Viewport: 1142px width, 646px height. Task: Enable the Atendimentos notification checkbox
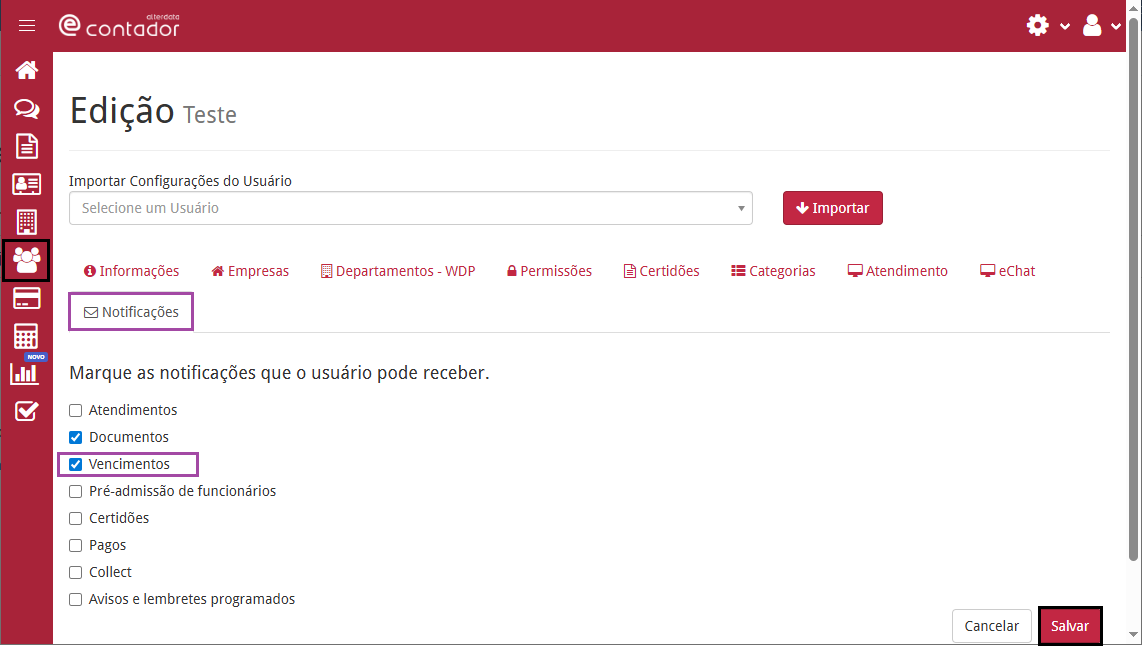pyautogui.click(x=76, y=411)
